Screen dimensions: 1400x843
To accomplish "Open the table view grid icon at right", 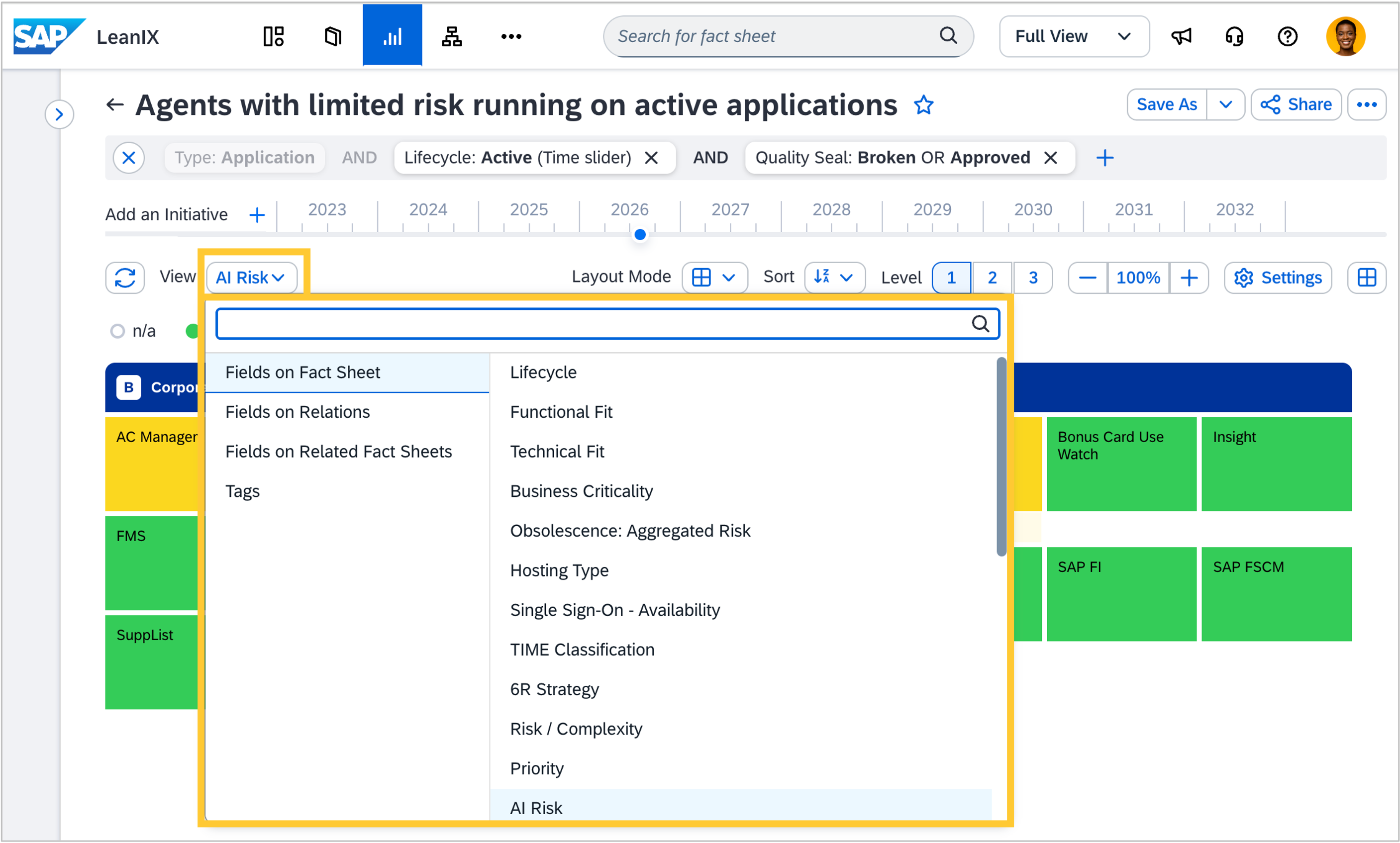I will click(1367, 278).
